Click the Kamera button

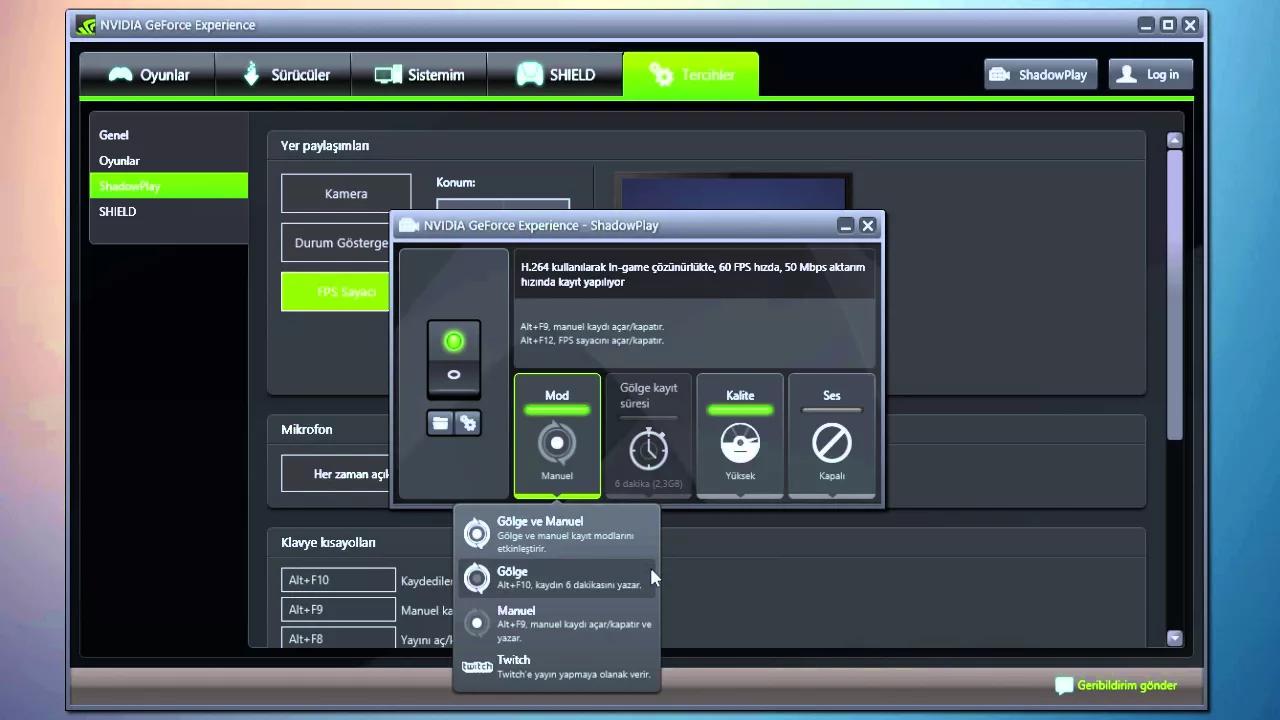click(346, 193)
